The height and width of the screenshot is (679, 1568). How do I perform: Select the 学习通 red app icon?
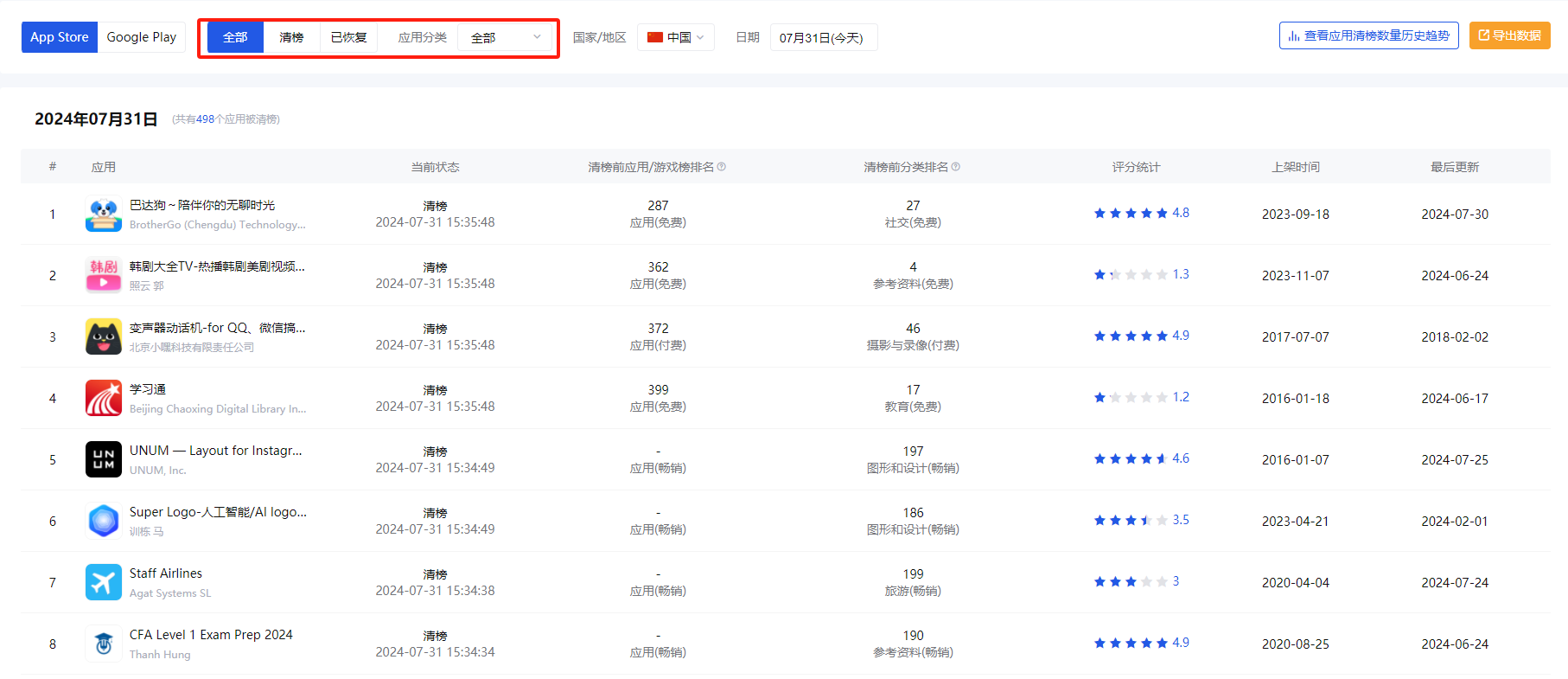104,399
